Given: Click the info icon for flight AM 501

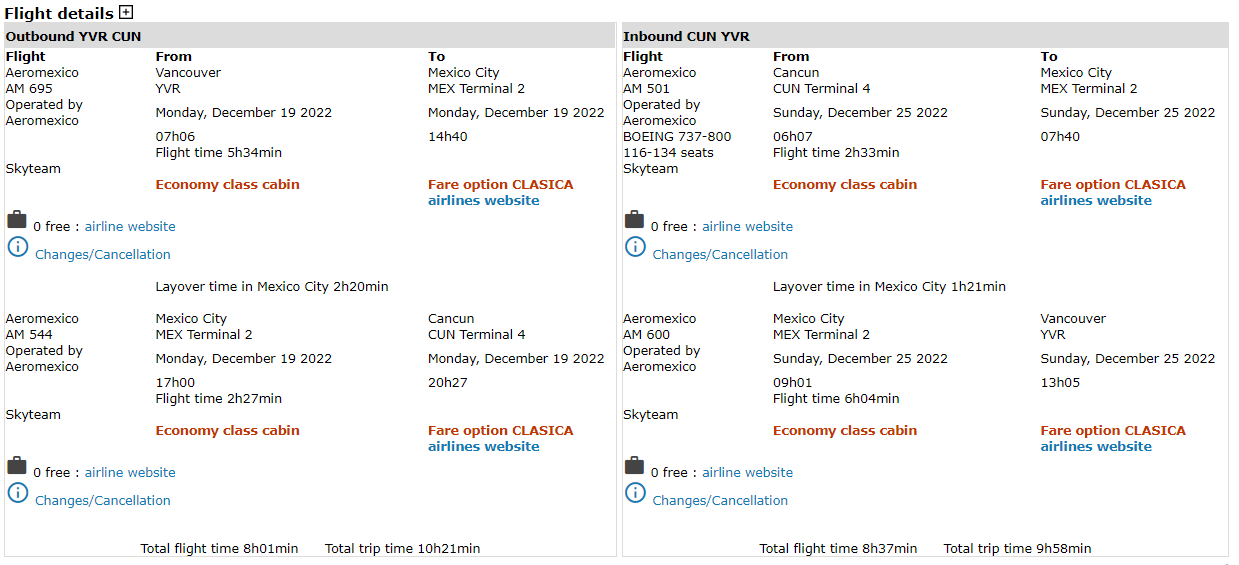Looking at the screenshot, I should pyautogui.click(x=635, y=247).
